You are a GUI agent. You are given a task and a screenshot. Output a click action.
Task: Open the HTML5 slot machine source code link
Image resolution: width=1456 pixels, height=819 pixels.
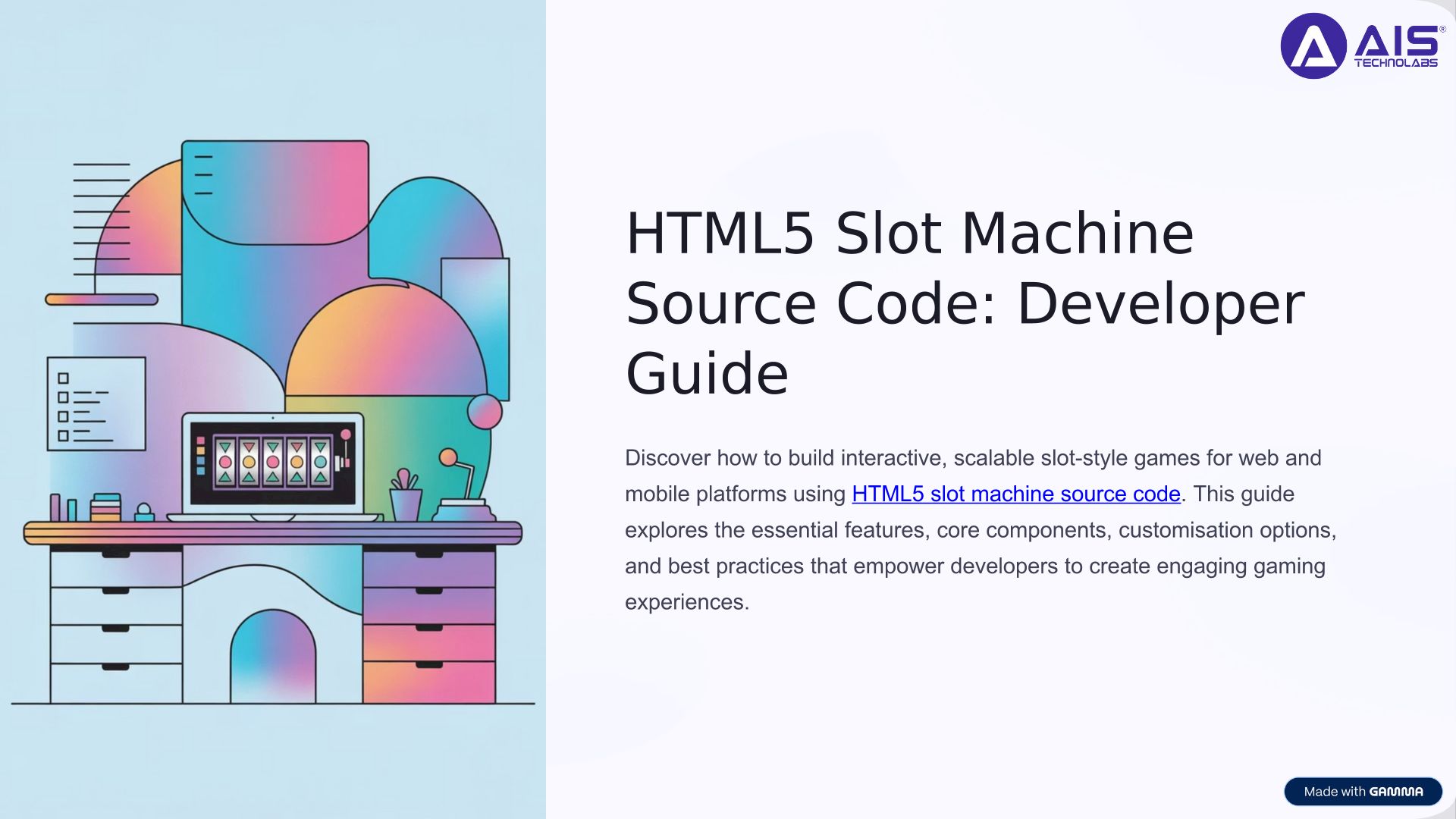[1015, 494]
